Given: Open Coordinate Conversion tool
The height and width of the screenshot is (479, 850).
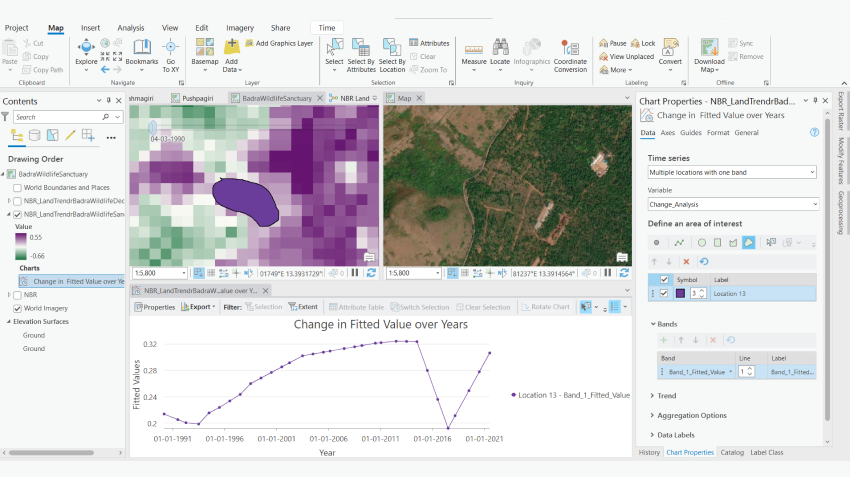Looking at the screenshot, I should coord(570,52).
